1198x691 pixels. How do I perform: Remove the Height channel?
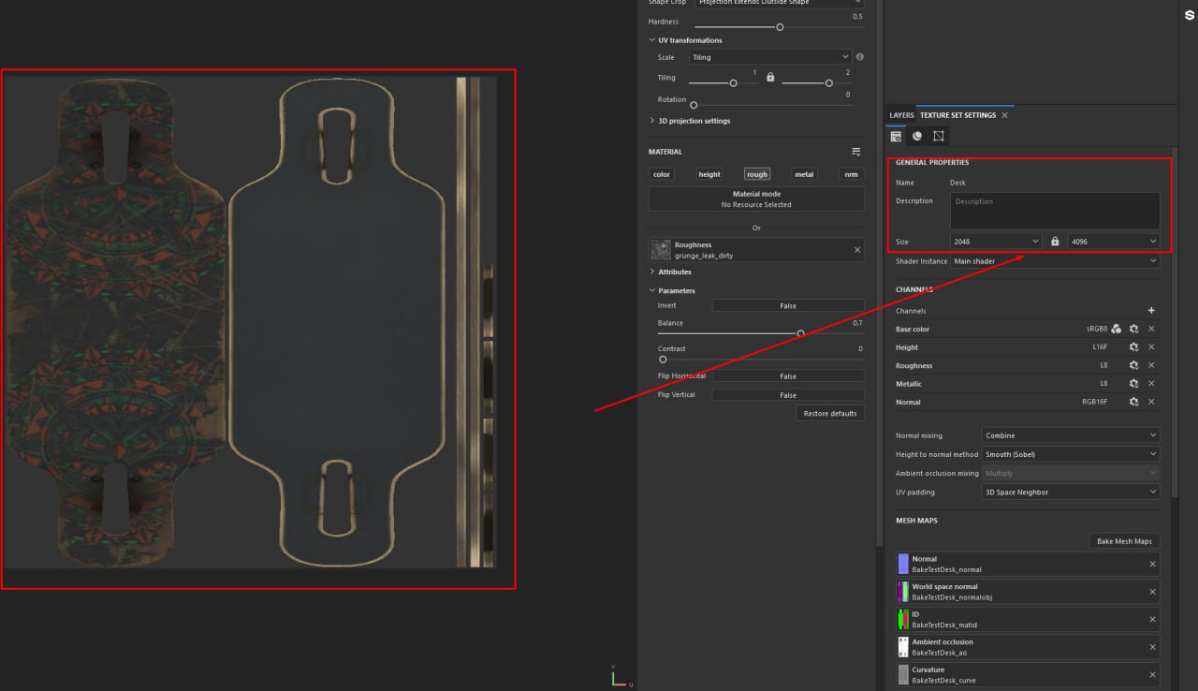1151,347
